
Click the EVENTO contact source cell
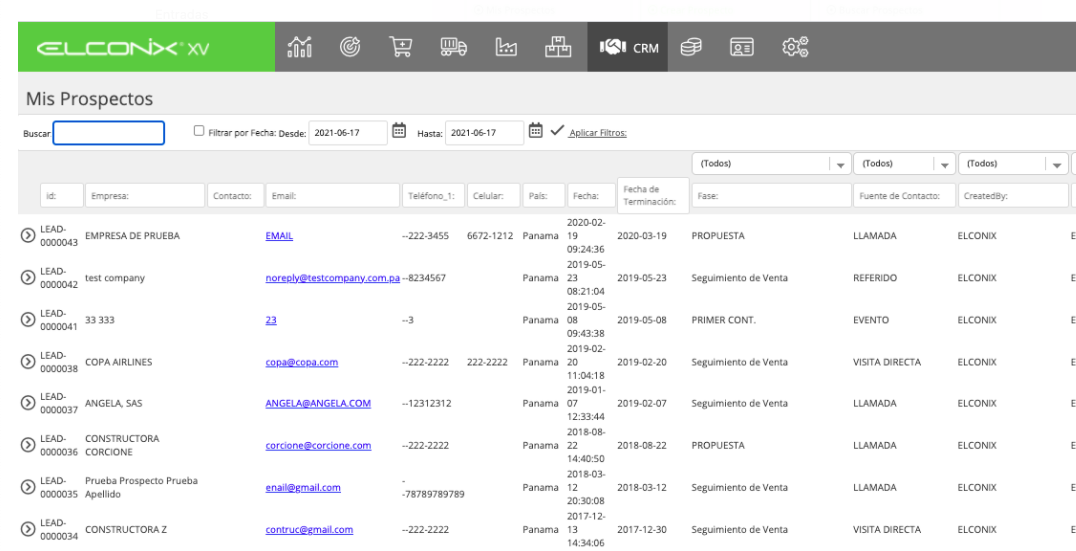pyautogui.click(x=871, y=320)
